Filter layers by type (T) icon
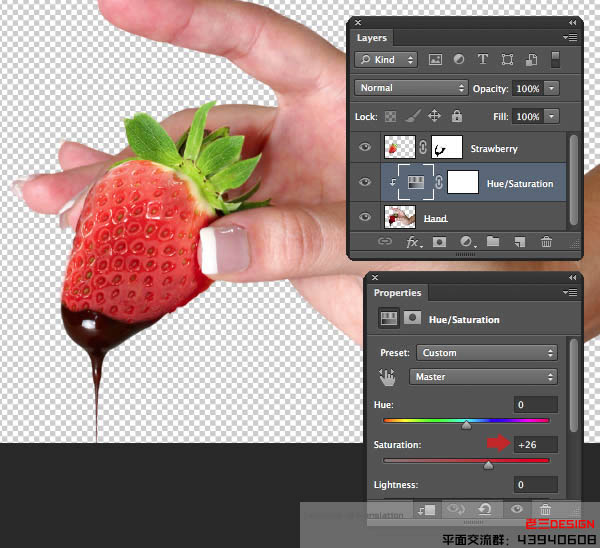The height and width of the screenshot is (548, 600). (483, 59)
